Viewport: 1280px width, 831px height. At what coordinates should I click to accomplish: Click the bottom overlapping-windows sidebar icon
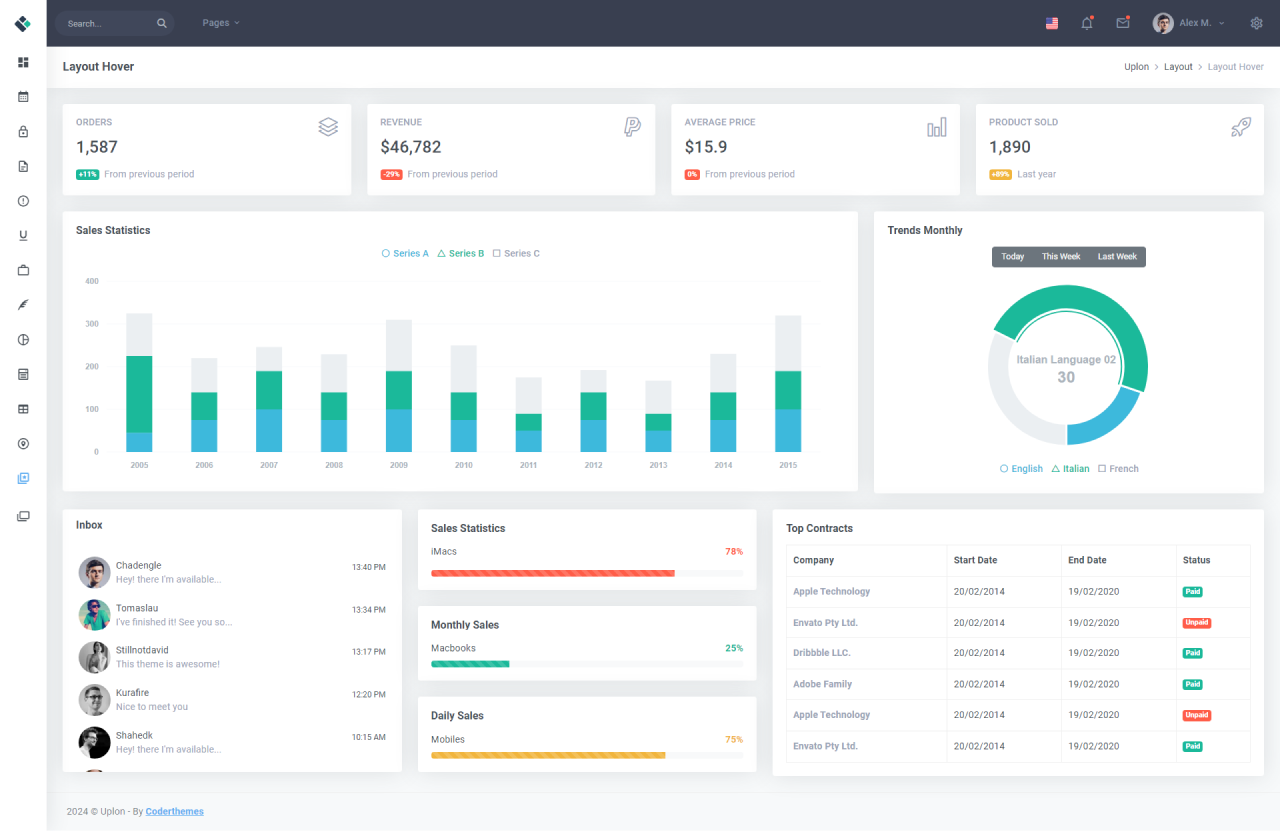23,516
